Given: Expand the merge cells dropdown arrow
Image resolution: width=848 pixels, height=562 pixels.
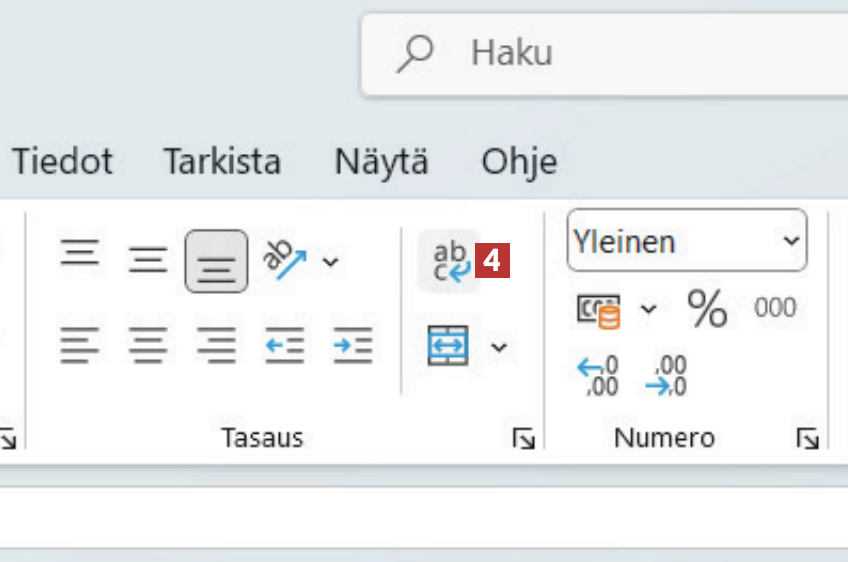Looking at the screenshot, I should tap(498, 347).
